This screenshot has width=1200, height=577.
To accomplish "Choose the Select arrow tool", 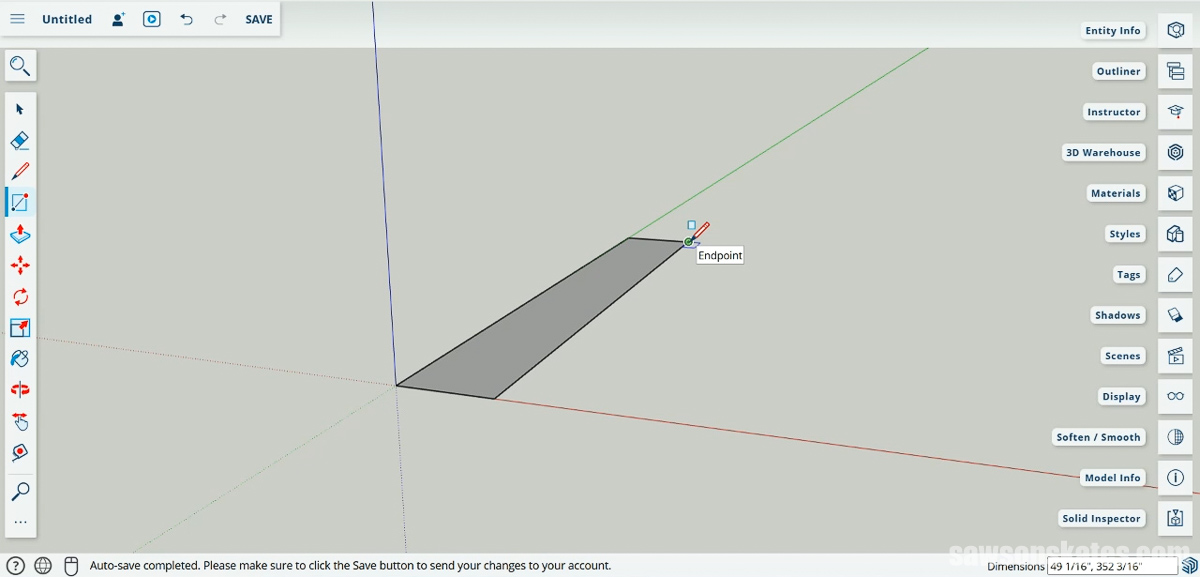I will (x=20, y=109).
